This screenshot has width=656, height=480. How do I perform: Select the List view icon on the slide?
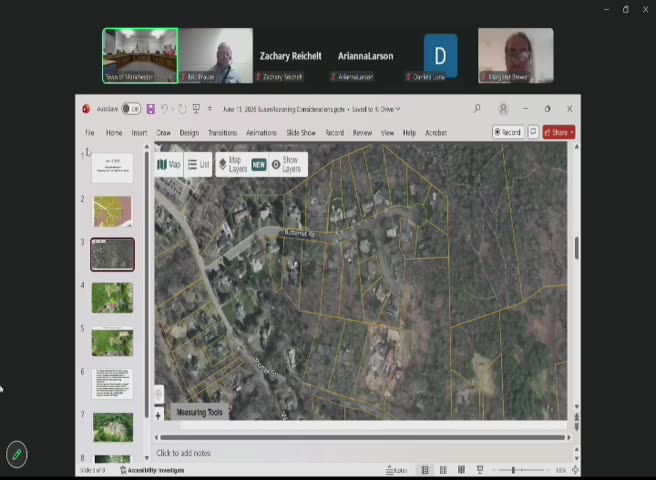tap(192, 164)
